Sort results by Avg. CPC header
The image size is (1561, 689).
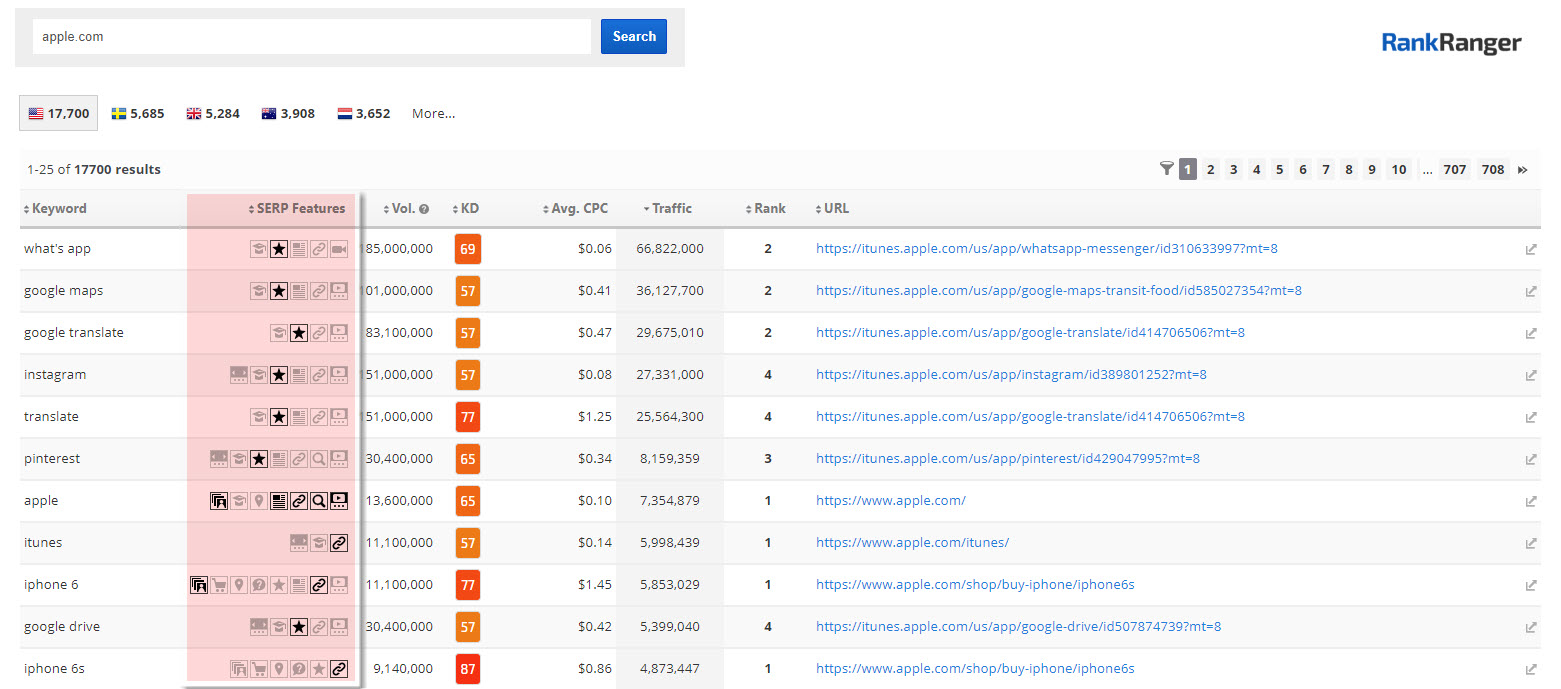click(x=578, y=209)
